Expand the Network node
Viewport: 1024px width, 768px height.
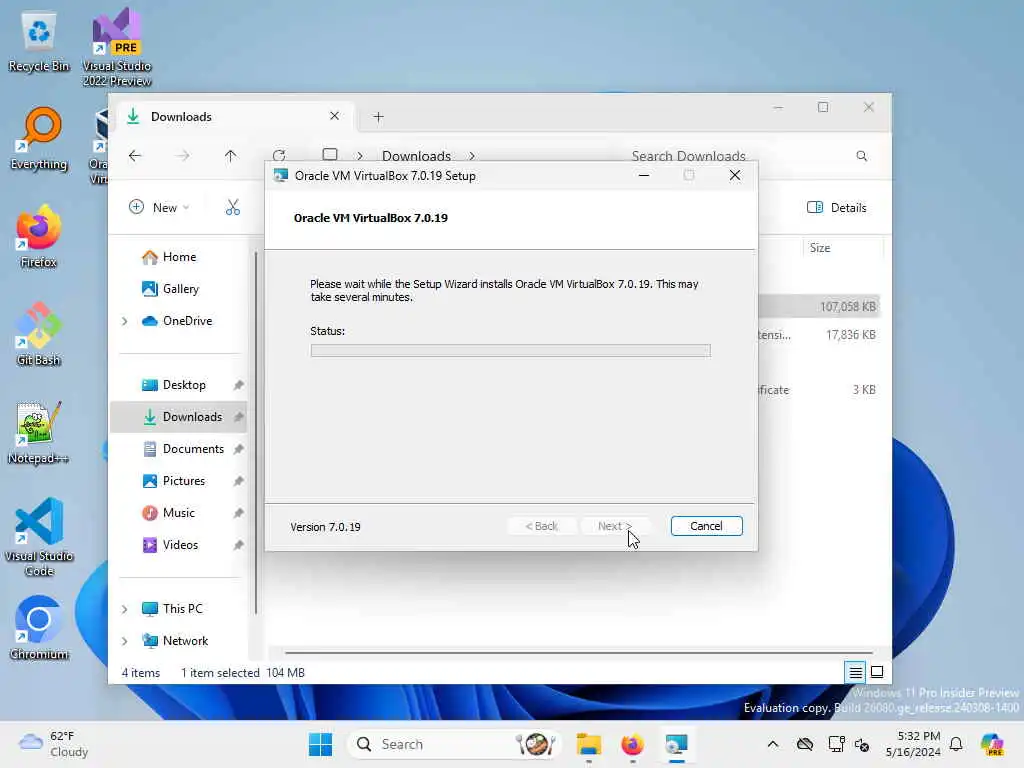tap(124, 641)
